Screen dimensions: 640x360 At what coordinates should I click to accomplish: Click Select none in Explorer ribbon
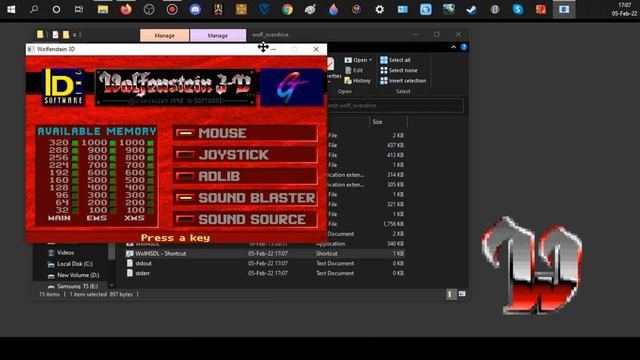[398, 70]
